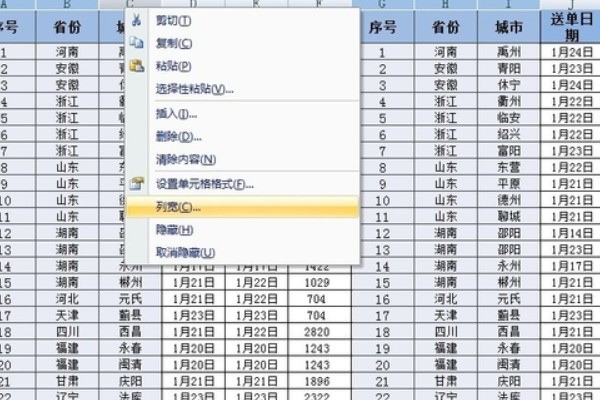600x400 pixels.
Task: Click cell 庆阳 in column C
Action: click(130, 381)
